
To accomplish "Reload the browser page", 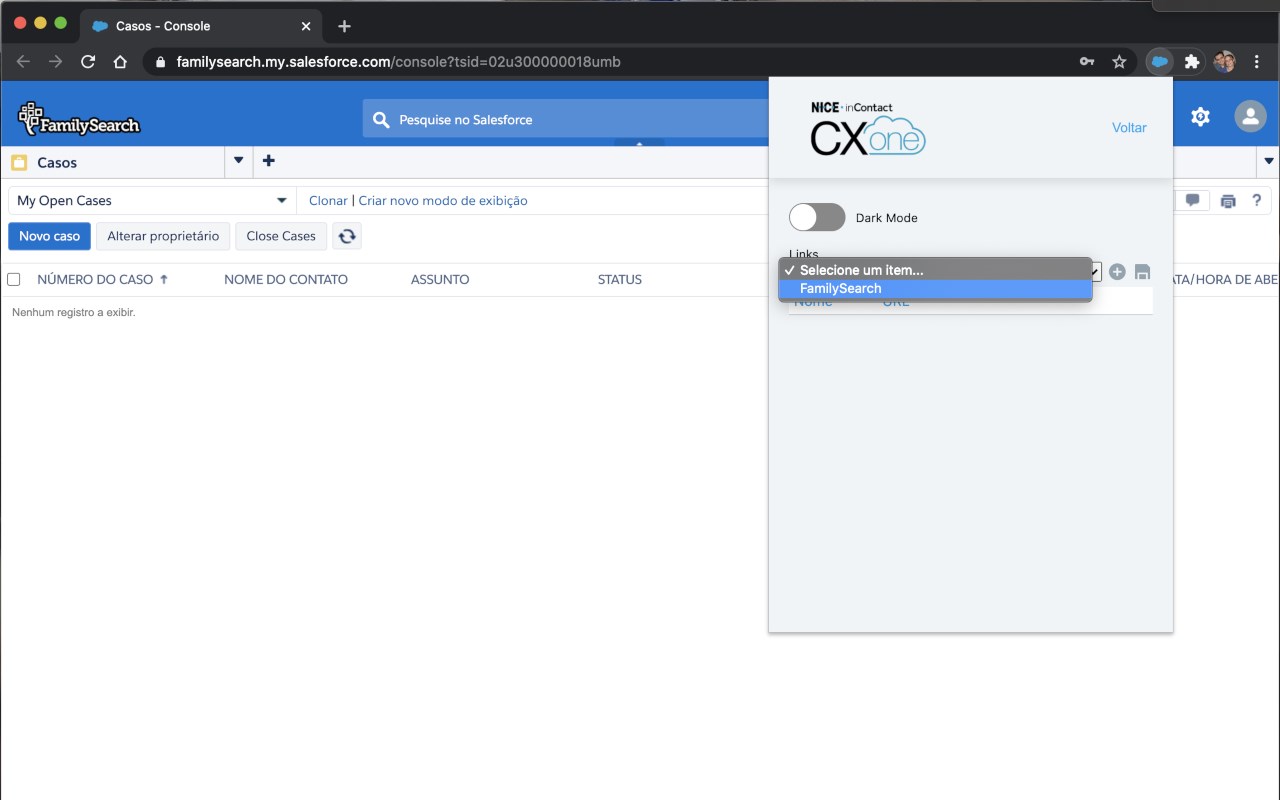I will pyautogui.click(x=88, y=62).
